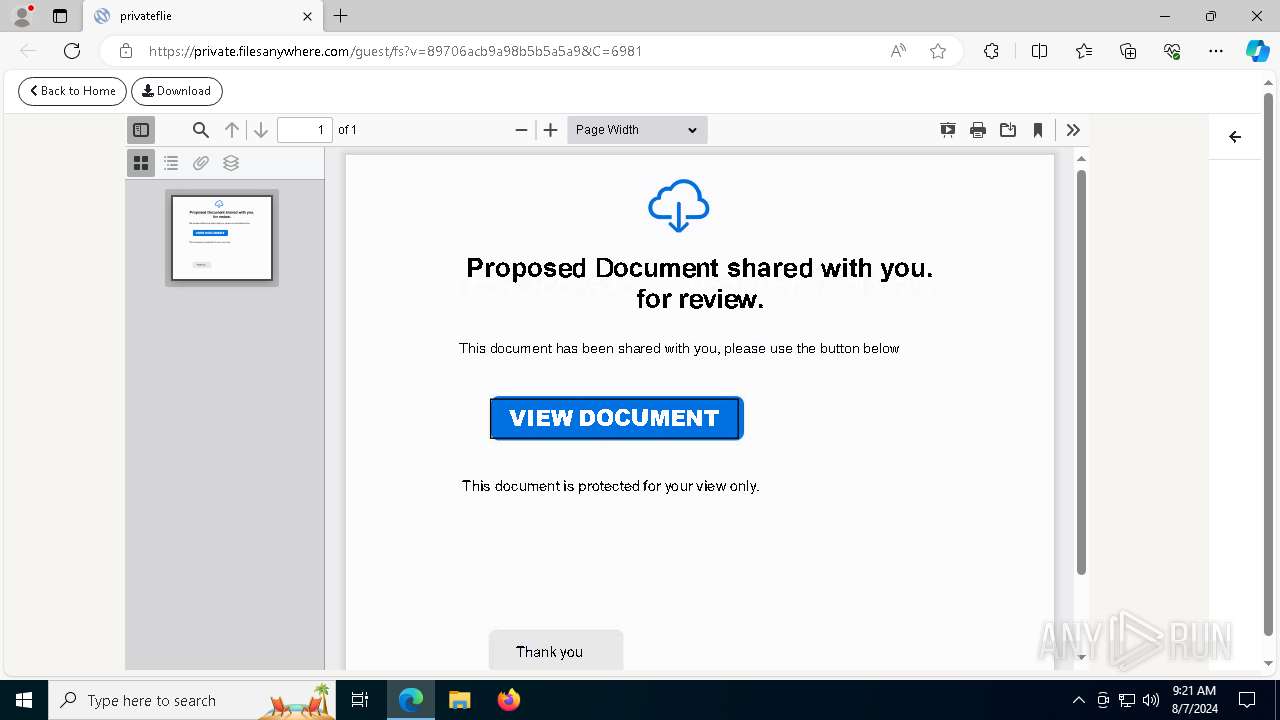Expand the PDF tools menu chevrons

(x=1073, y=130)
